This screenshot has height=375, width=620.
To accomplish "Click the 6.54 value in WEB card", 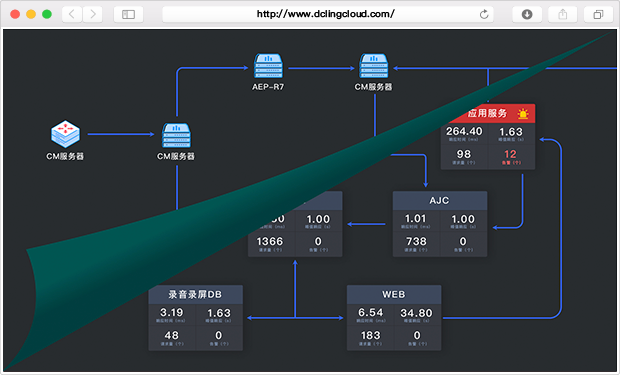I will (370, 312).
